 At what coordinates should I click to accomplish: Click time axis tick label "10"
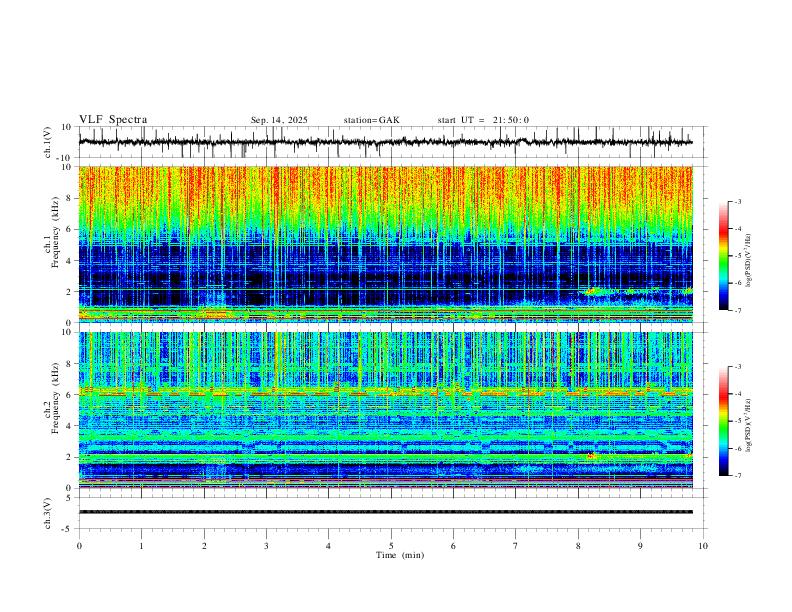(703, 546)
